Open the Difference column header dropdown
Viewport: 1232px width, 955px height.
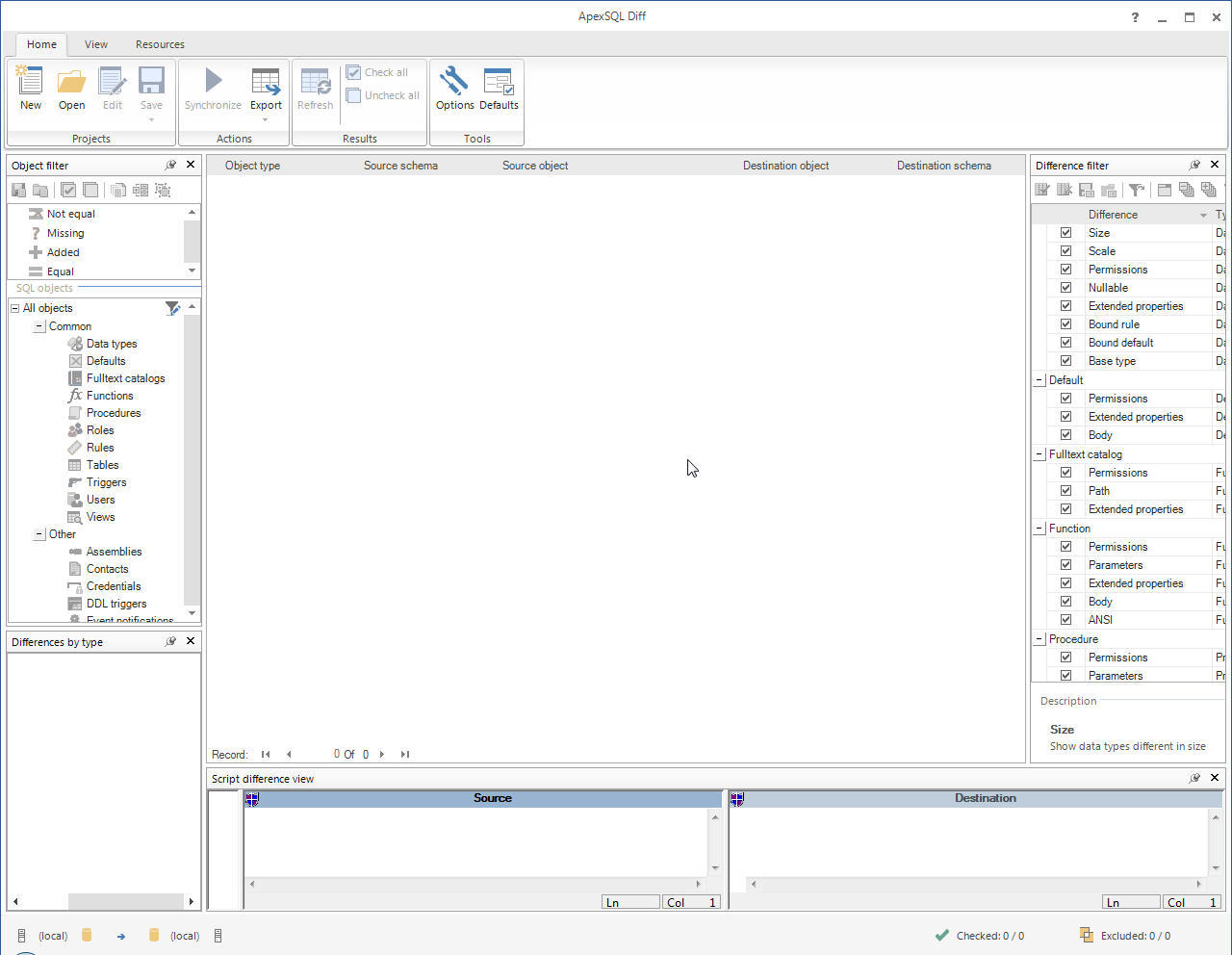pos(1203,215)
